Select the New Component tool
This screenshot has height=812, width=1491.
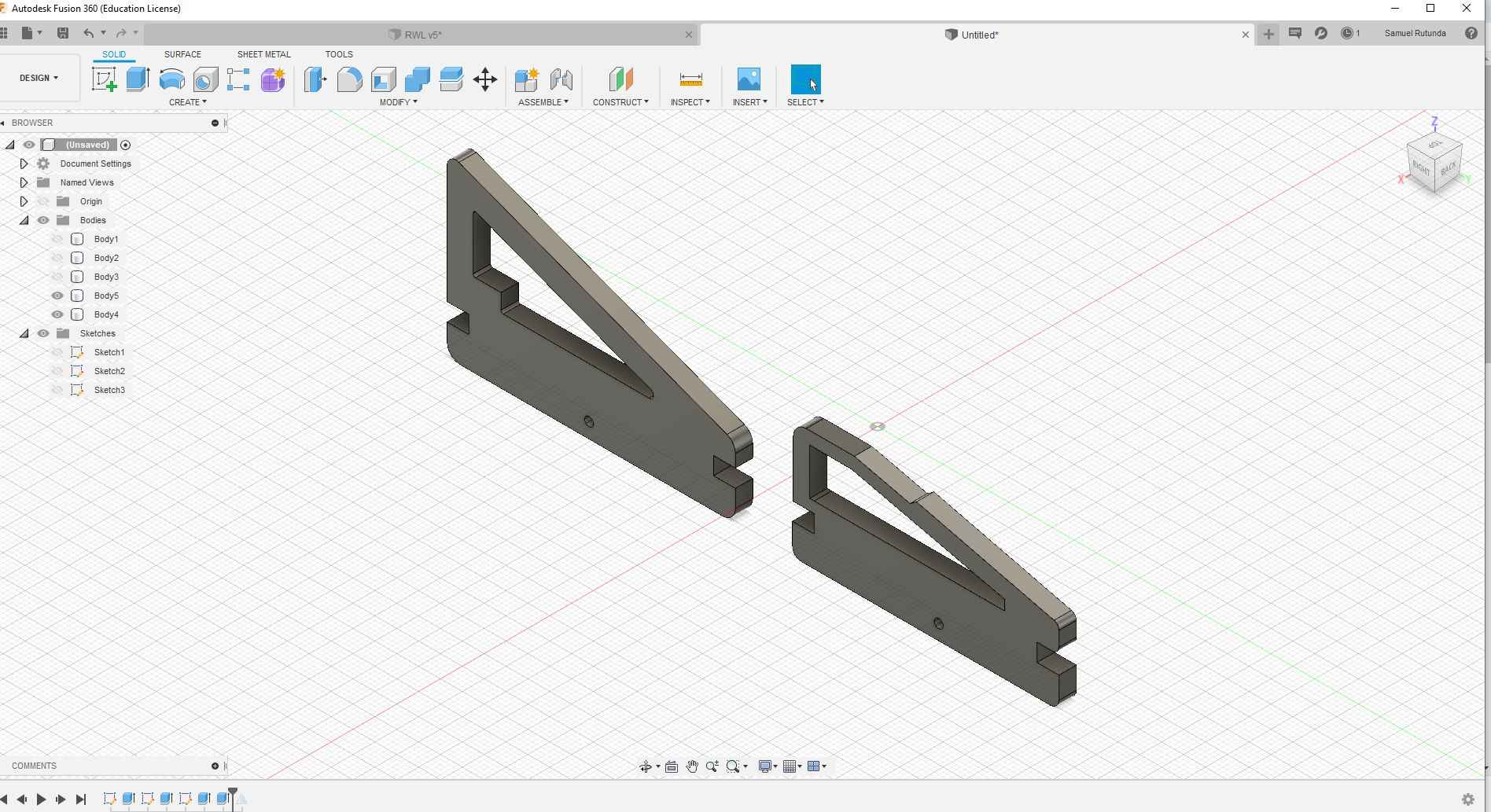(x=527, y=79)
